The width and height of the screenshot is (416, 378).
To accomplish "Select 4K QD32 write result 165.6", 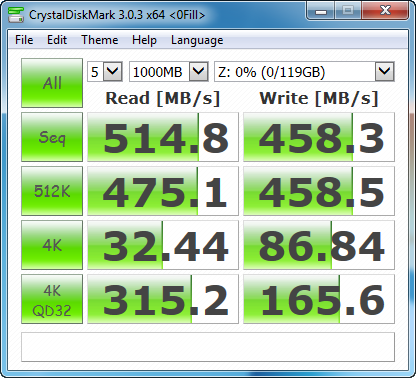I will (x=319, y=299).
